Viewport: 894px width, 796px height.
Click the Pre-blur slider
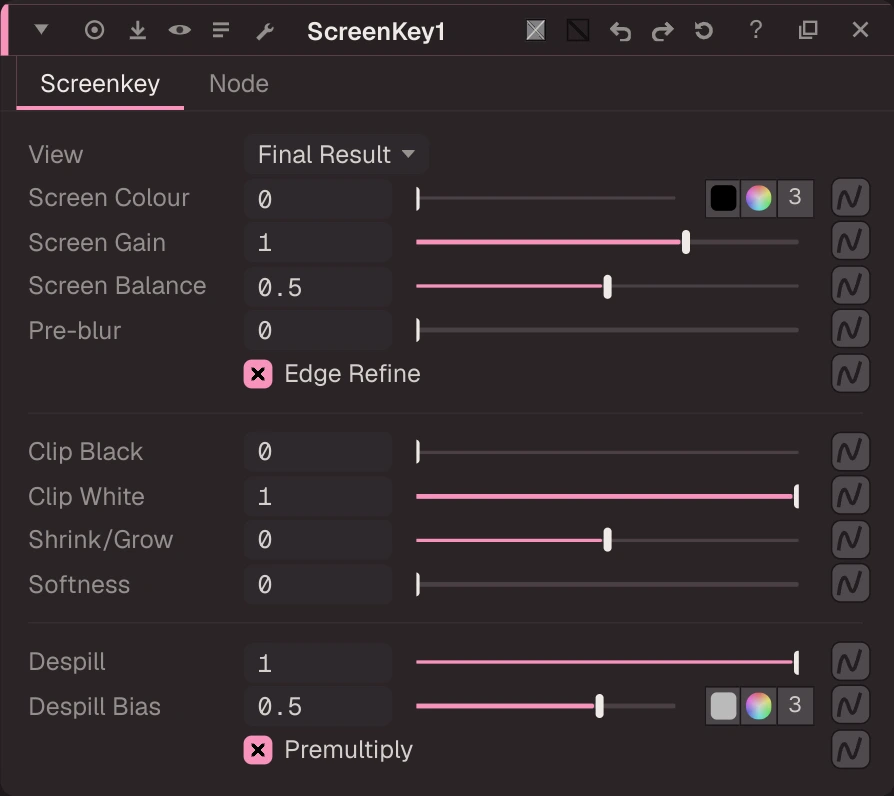tap(607, 330)
